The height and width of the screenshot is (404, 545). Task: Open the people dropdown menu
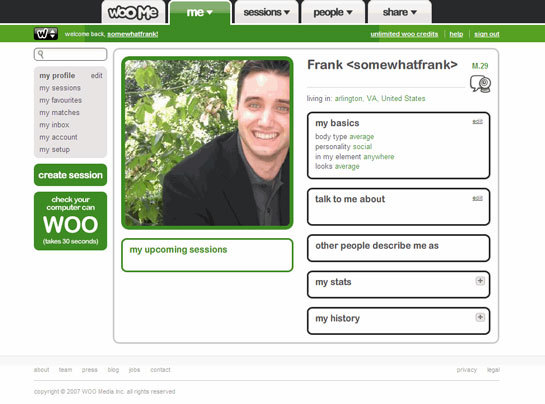pos(333,13)
